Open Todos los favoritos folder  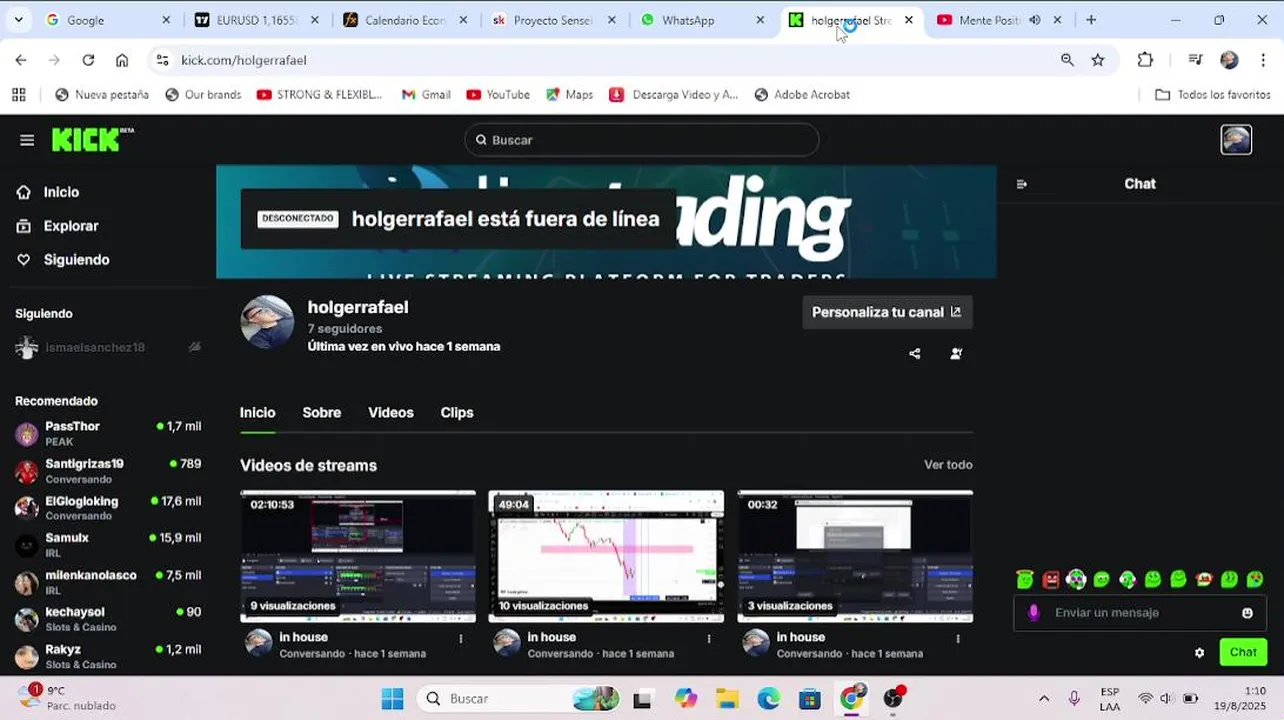coord(1212,95)
